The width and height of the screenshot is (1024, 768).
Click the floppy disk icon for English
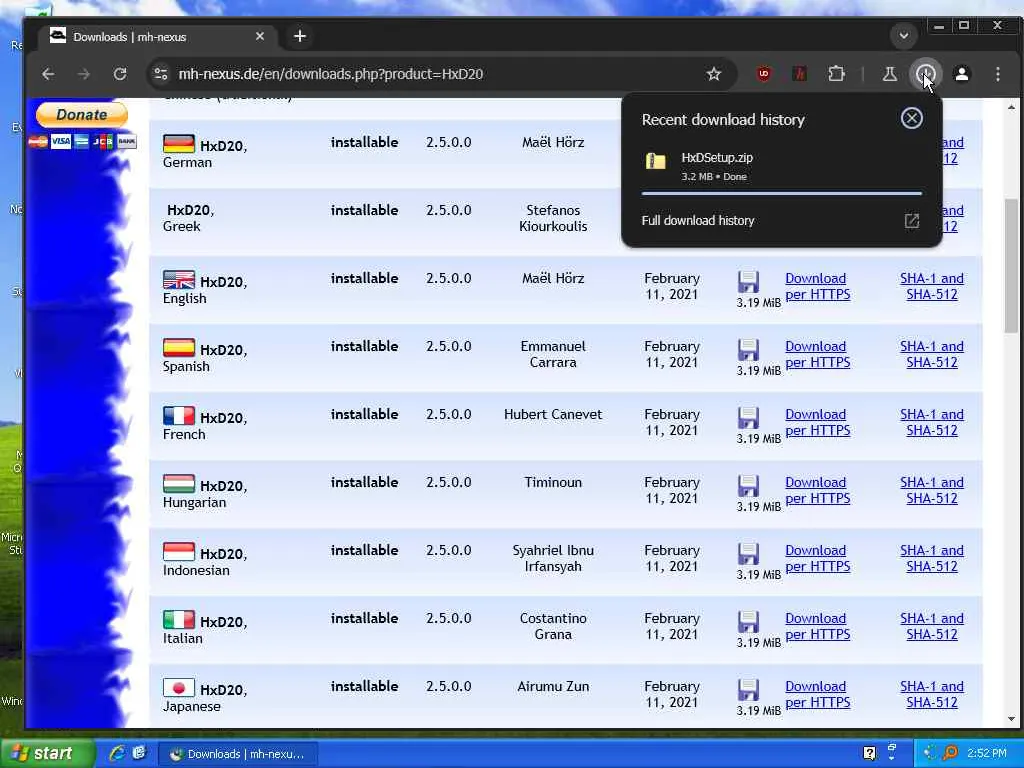tap(748, 281)
